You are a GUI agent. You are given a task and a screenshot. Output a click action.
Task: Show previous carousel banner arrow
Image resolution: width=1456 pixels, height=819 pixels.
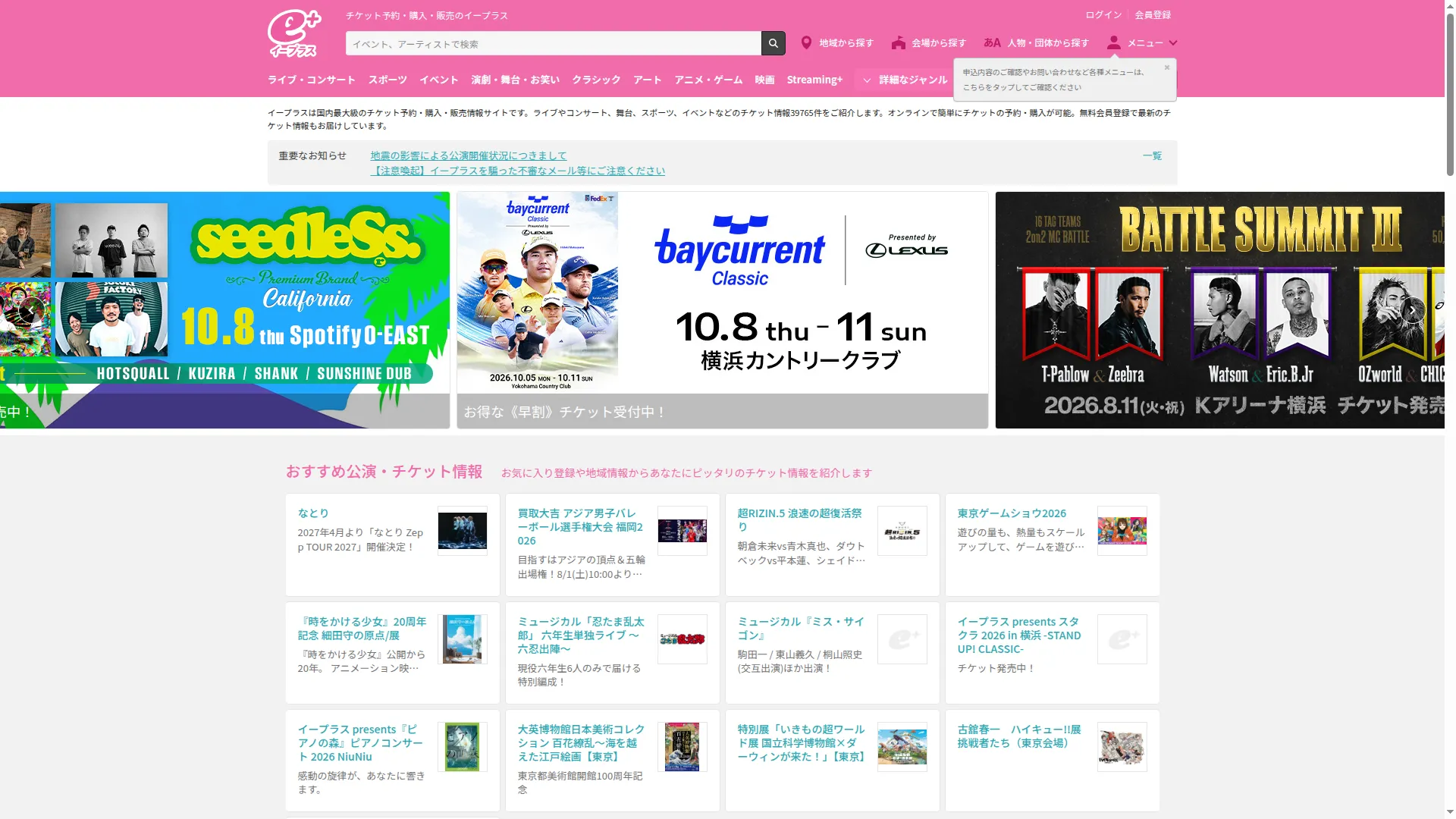pyautogui.click(x=31, y=310)
